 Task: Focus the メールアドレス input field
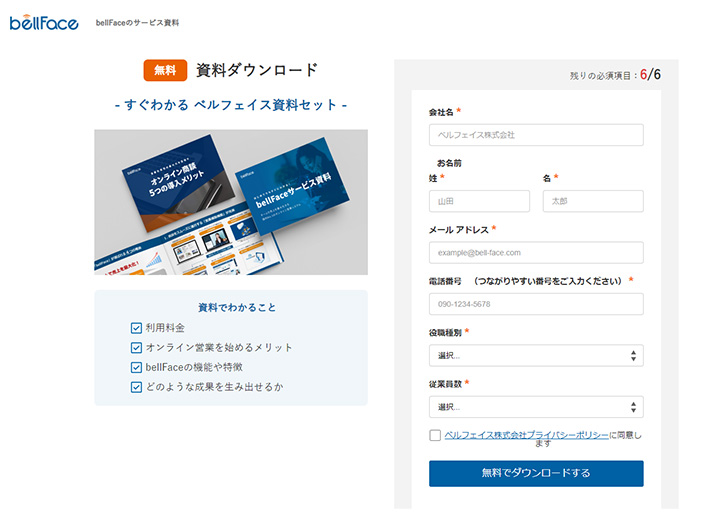coord(536,253)
